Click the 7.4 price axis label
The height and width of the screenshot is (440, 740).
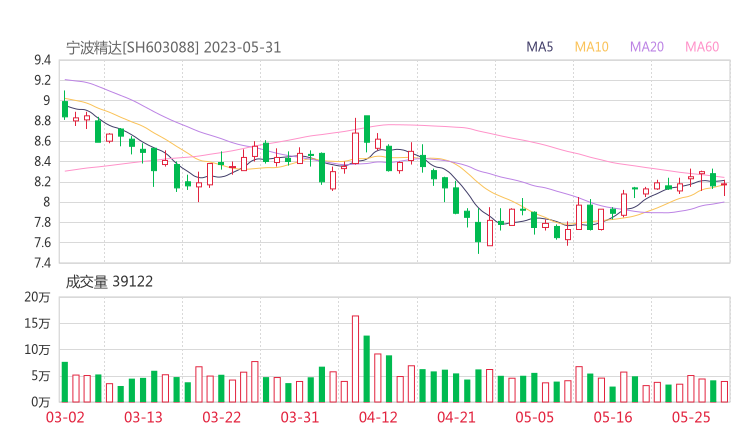click(x=42, y=262)
